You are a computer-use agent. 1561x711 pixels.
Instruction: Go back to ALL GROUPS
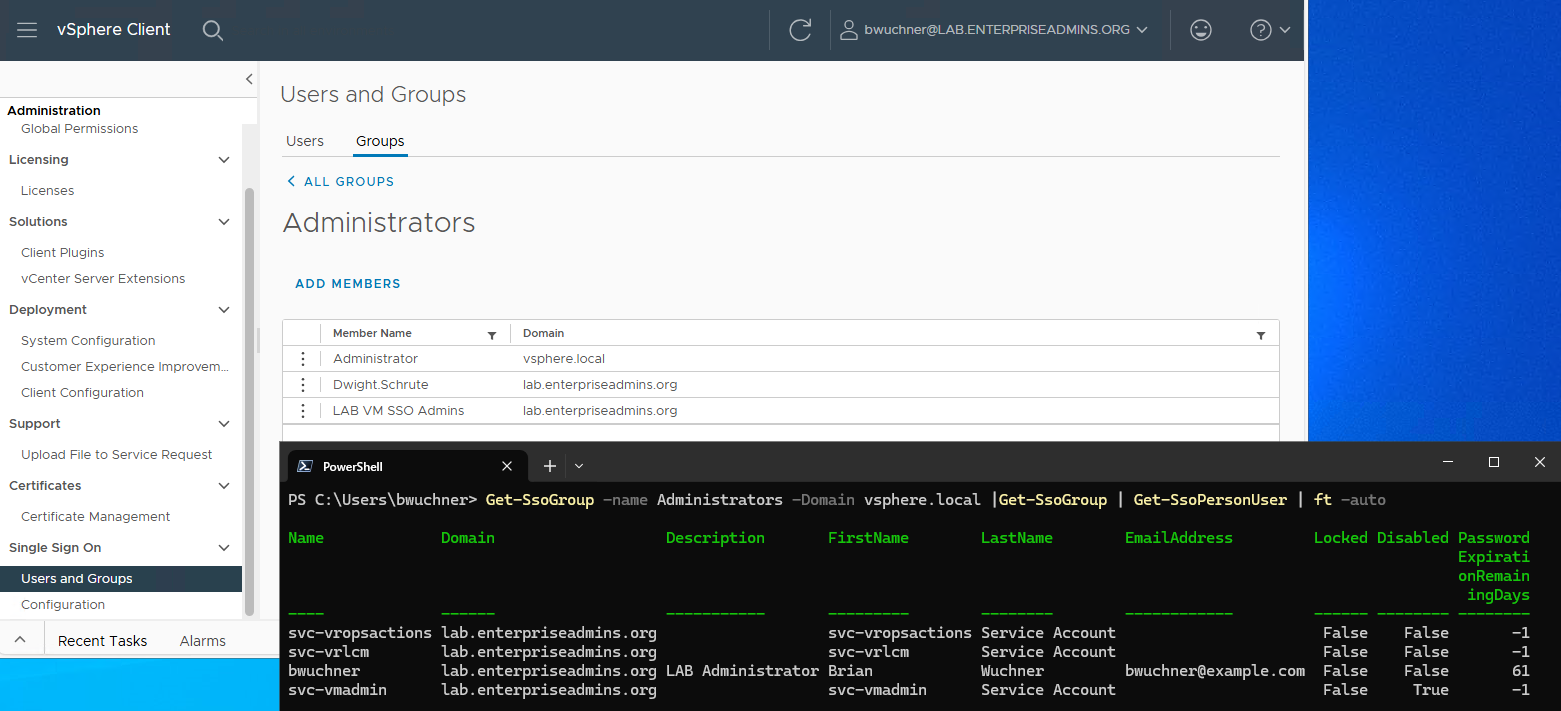(340, 182)
